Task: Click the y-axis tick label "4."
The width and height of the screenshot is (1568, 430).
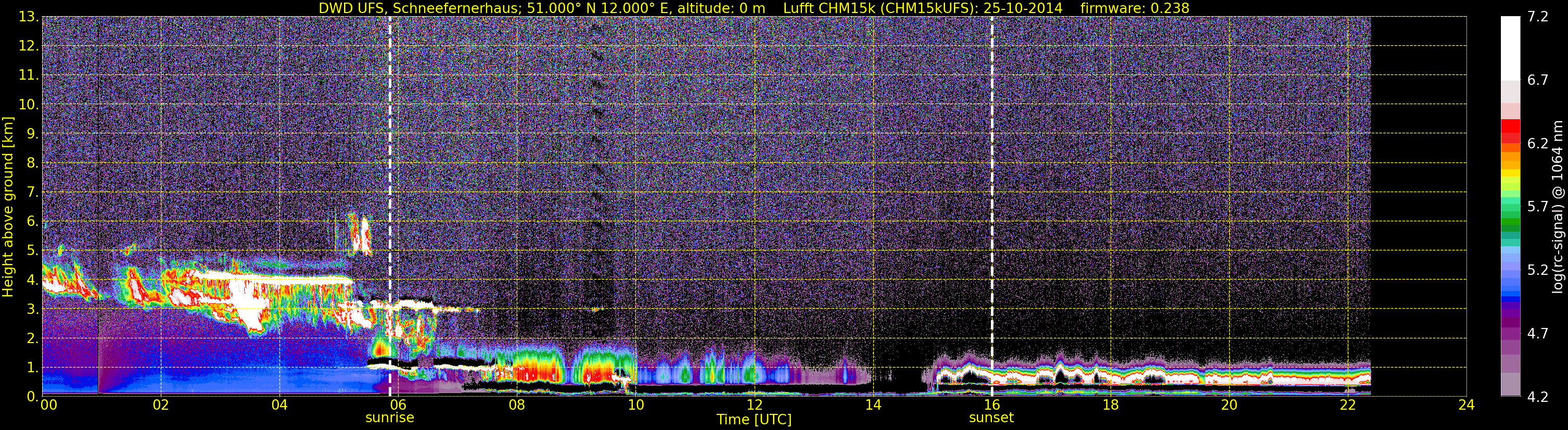Action: point(32,280)
